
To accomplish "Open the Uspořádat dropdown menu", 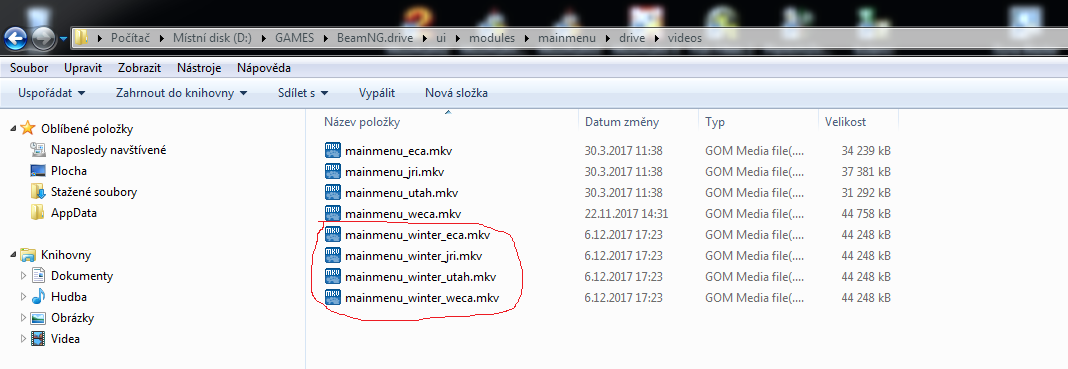I will pos(52,93).
